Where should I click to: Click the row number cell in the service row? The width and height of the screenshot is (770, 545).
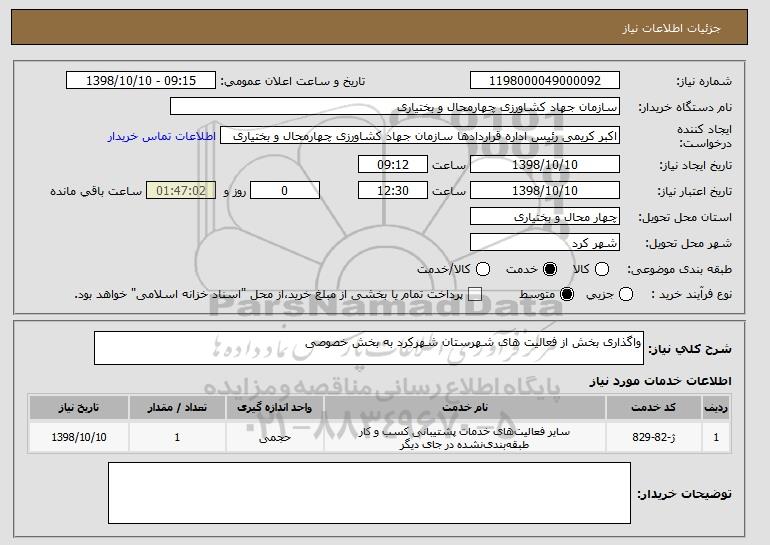tap(716, 437)
